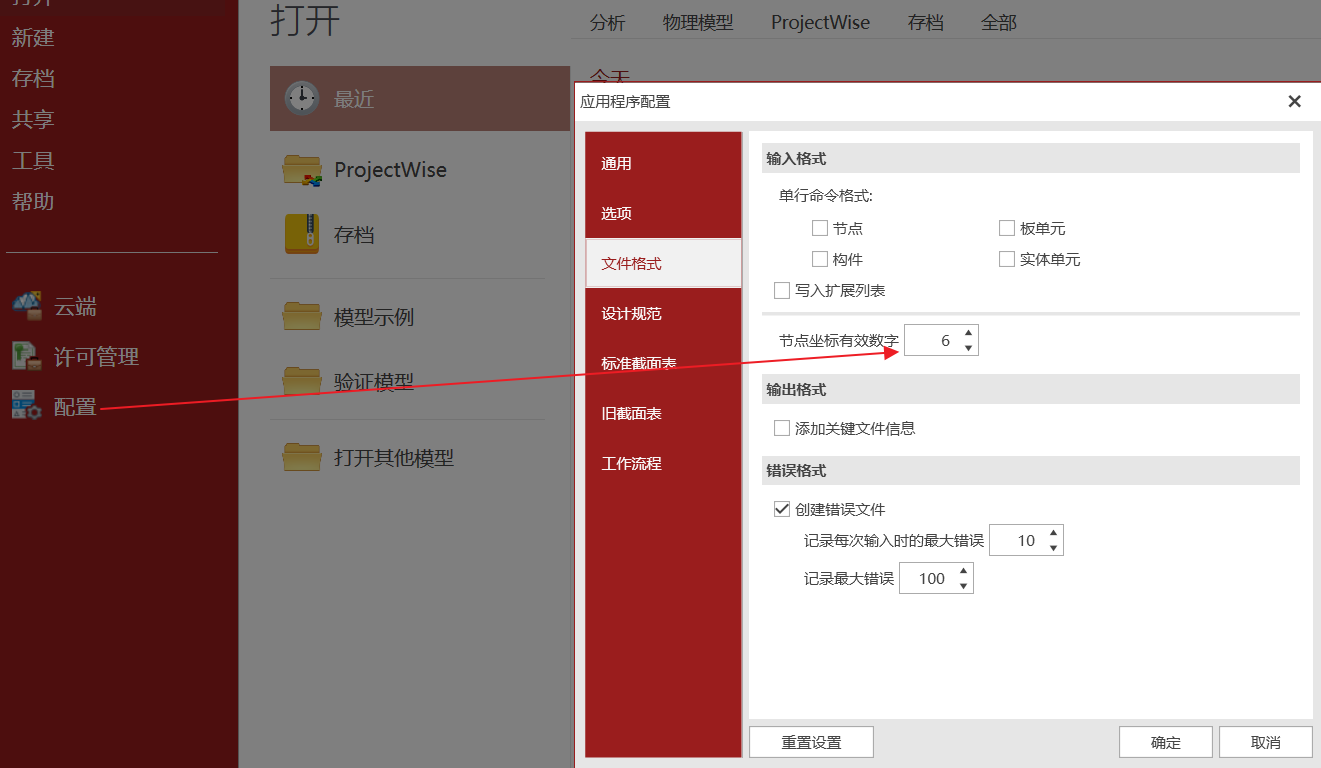Screen dimensions: 1321x768
Task: Open the 设计规范 settings tab
Action: coord(663,314)
